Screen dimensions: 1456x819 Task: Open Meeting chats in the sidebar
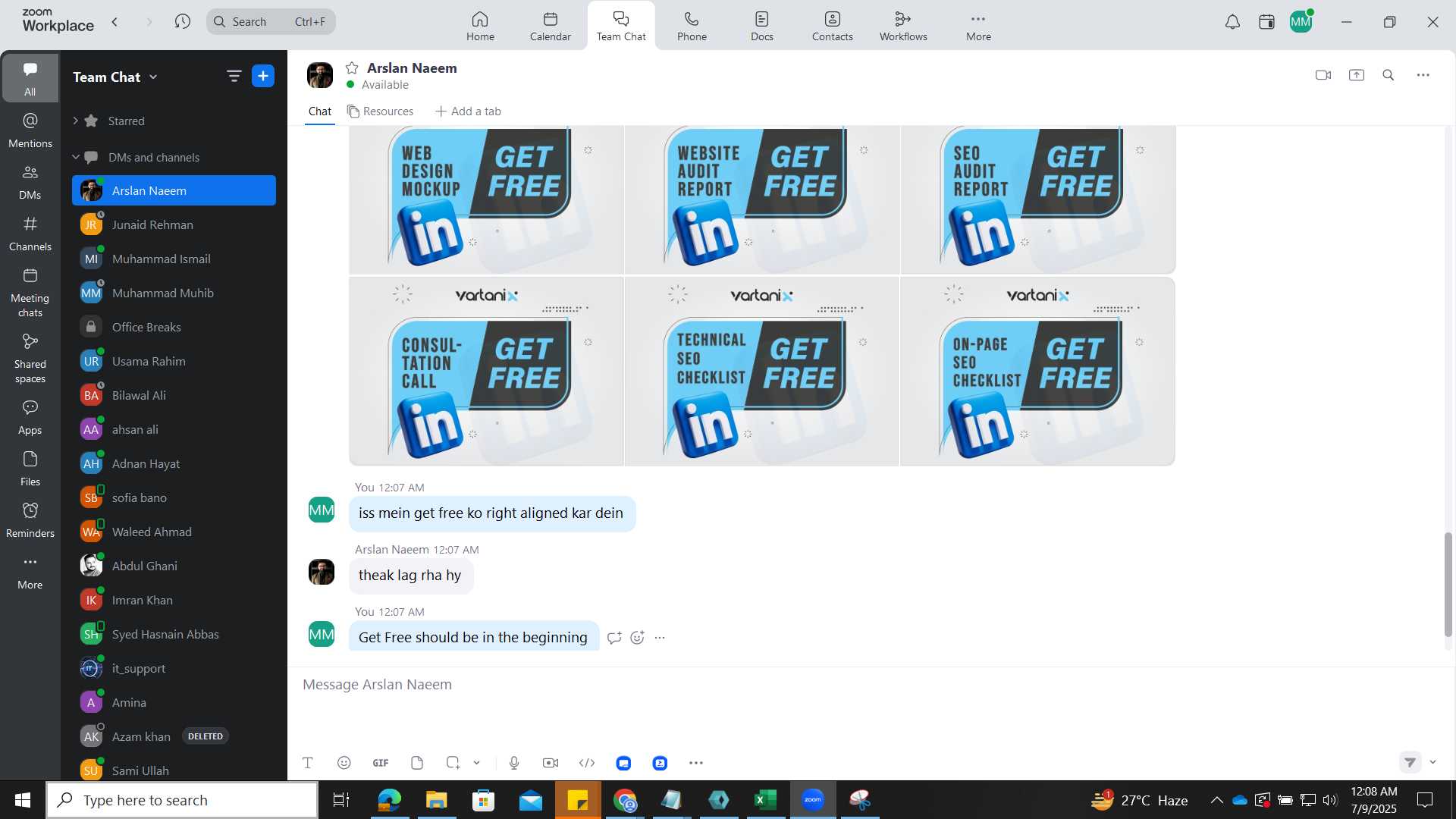click(x=30, y=293)
